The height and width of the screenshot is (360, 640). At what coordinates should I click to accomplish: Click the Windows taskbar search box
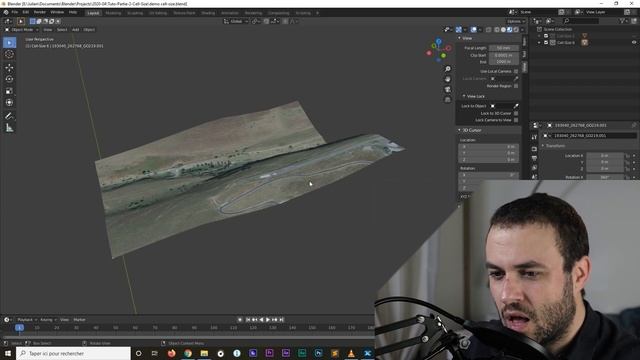[x=73, y=353]
